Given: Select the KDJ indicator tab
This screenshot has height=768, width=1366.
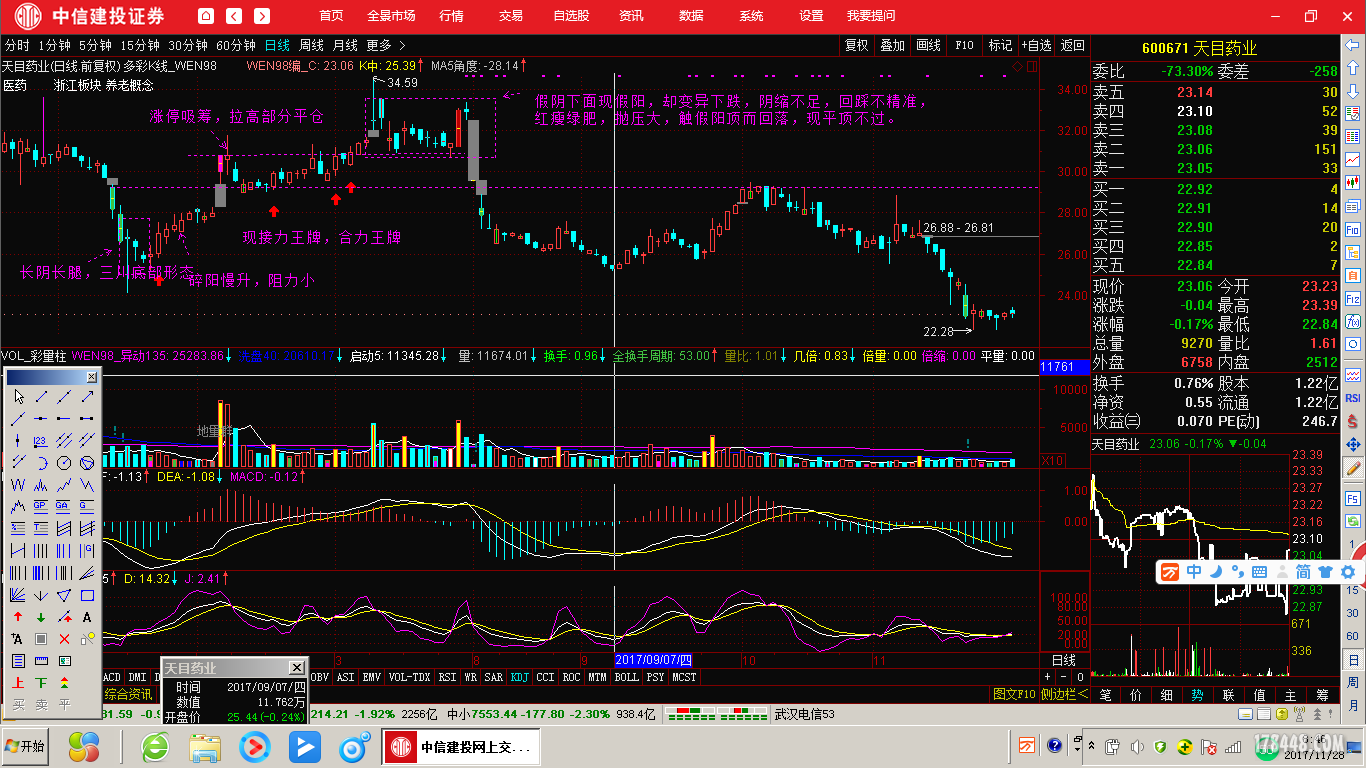Looking at the screenshot, I should (520, 677).
